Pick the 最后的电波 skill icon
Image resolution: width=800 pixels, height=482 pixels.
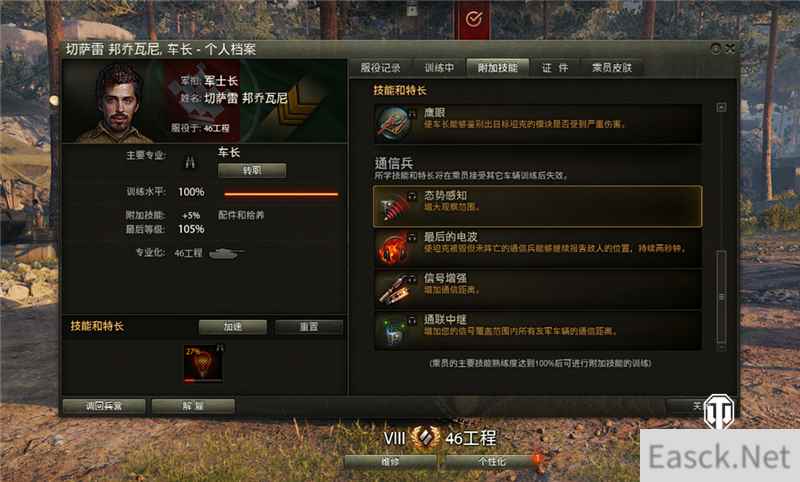pos(393,248)
